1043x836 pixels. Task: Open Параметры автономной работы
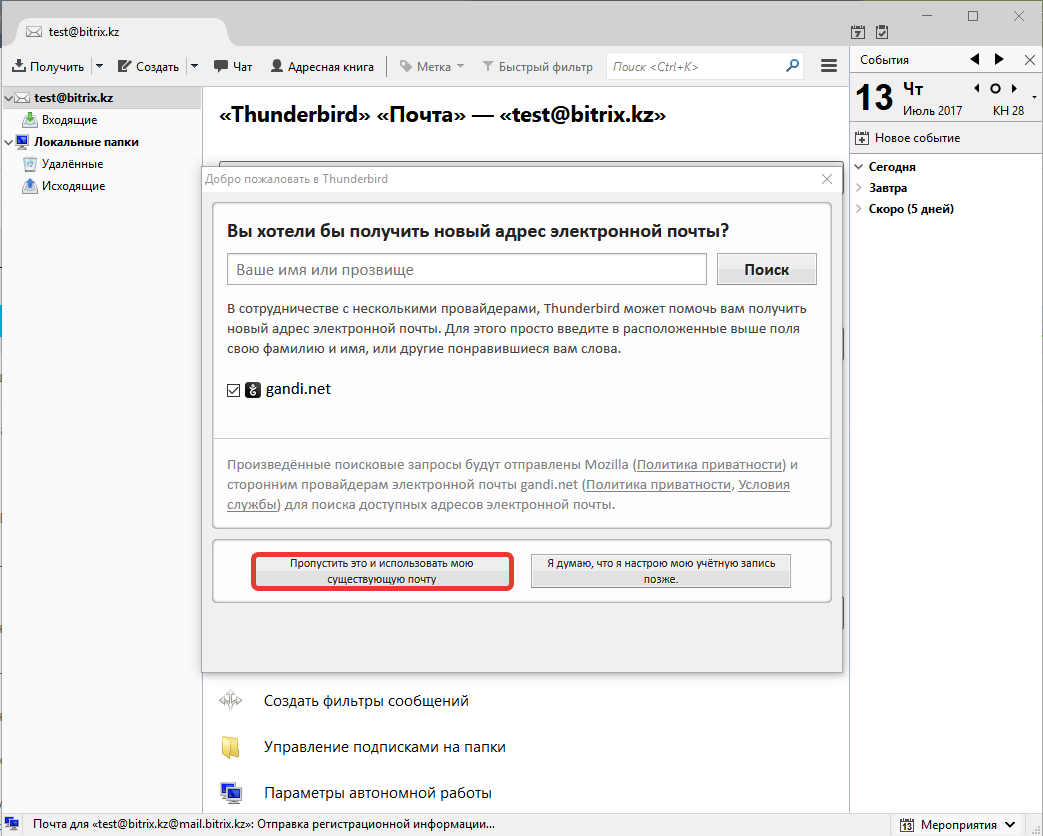pos(378,792)
